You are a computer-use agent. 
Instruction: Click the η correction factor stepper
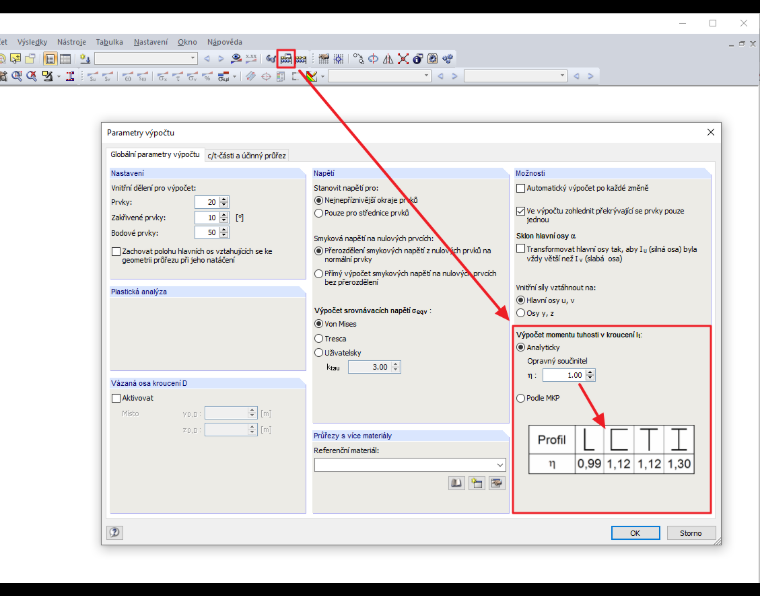coord(590,375)
